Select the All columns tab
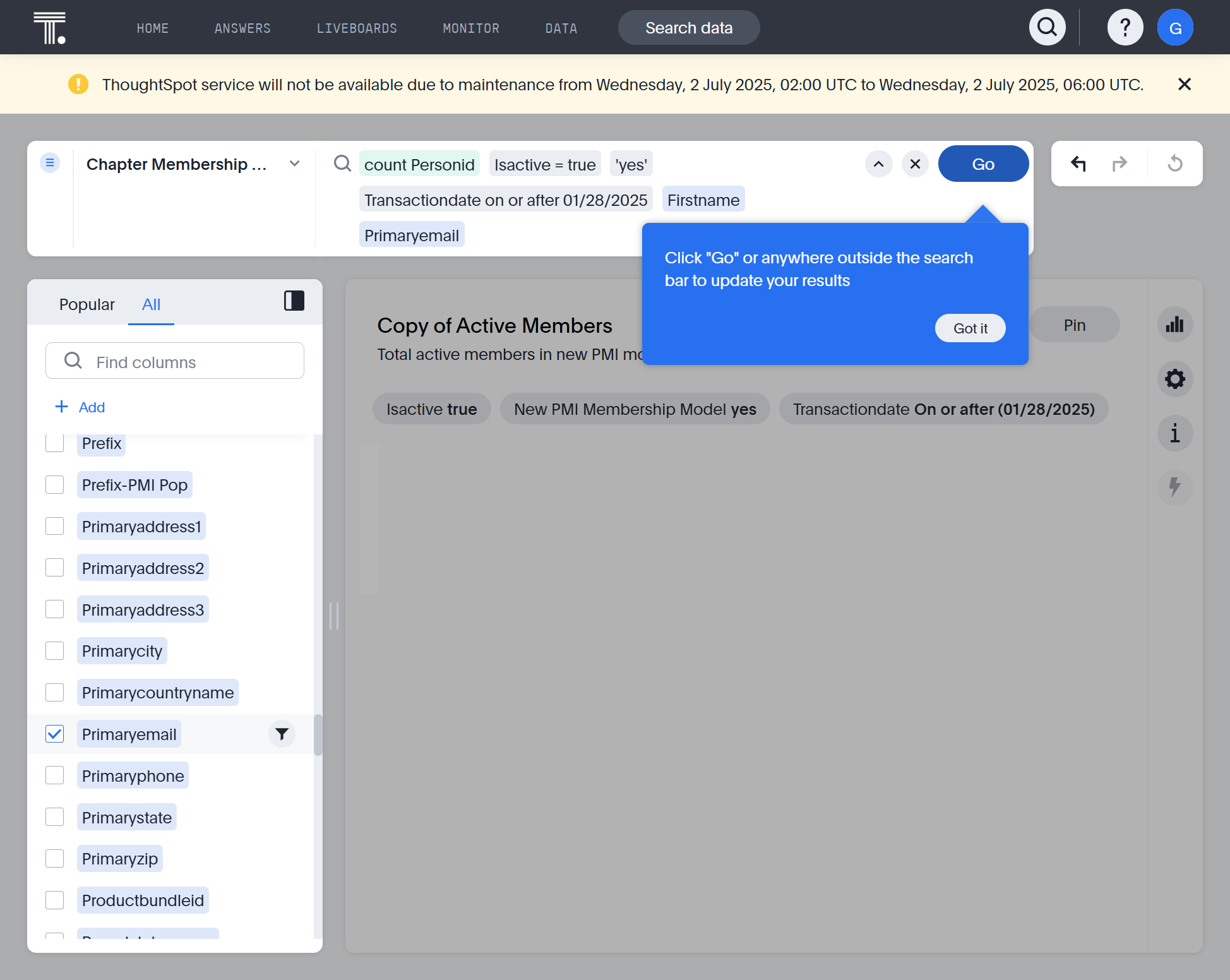The height and width of the screenshot is (980, 1230). pyautogui.click(x=151, y=304)
